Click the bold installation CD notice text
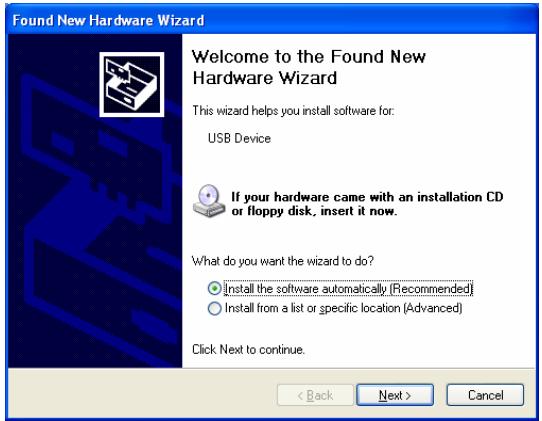This screenshot has width=542, height=421. pos(367,204)
